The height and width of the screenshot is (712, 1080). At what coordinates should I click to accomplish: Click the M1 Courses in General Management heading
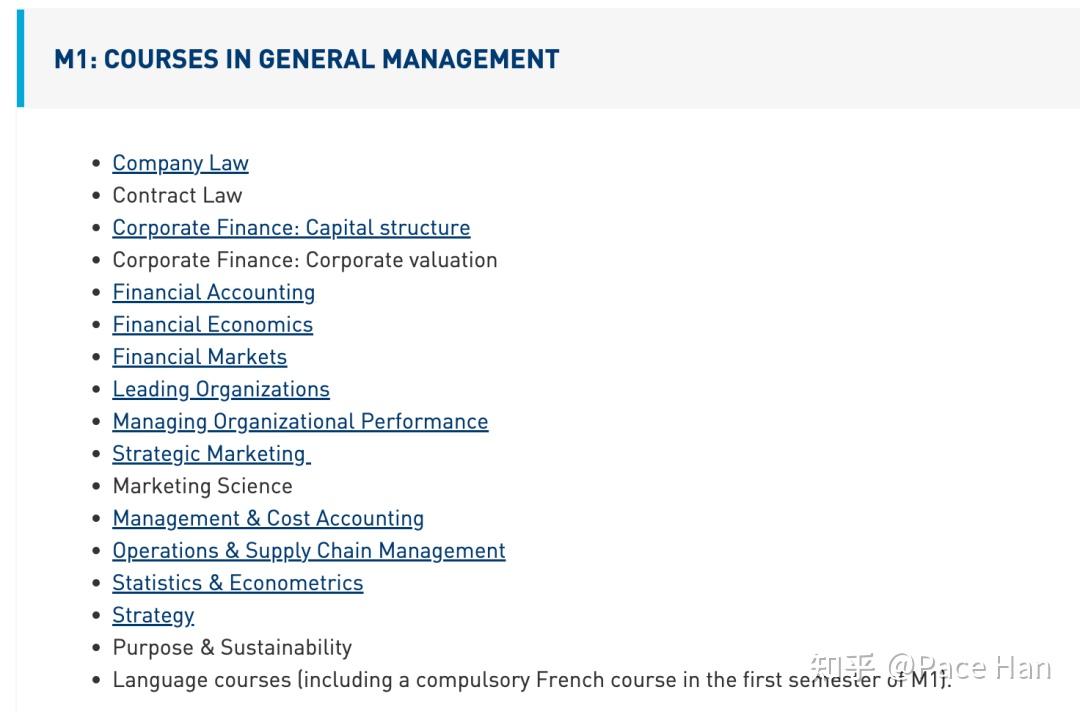pyautogui.click(x=306, y=59)
